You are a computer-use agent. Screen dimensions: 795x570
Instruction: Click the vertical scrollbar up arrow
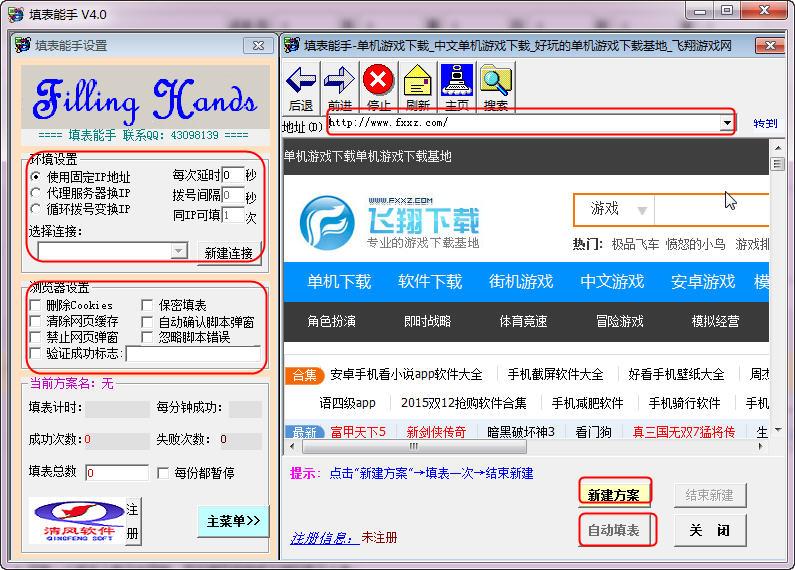pos(777,148)
